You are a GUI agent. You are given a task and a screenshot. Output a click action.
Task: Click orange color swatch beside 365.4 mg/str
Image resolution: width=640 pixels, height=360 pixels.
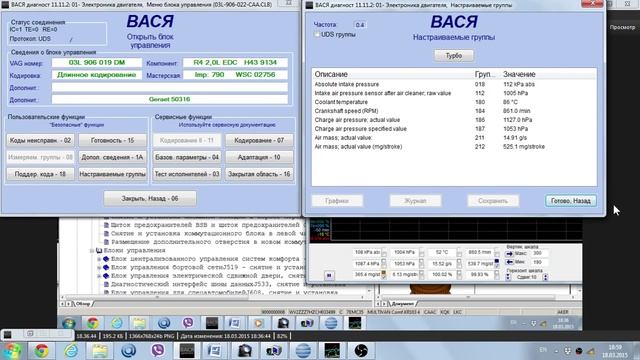[x=384, y=273]
